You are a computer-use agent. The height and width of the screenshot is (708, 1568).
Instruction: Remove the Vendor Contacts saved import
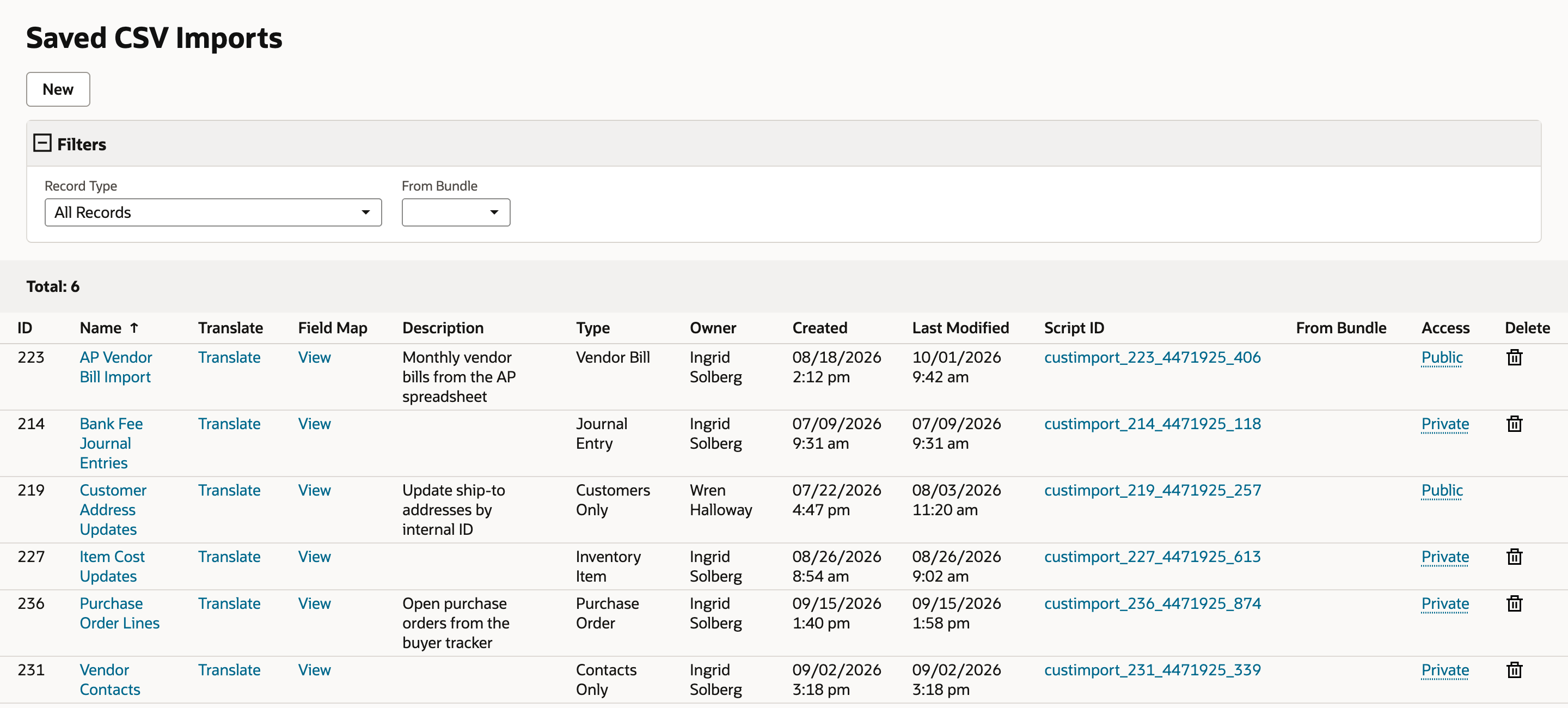tap(1514, 670)
